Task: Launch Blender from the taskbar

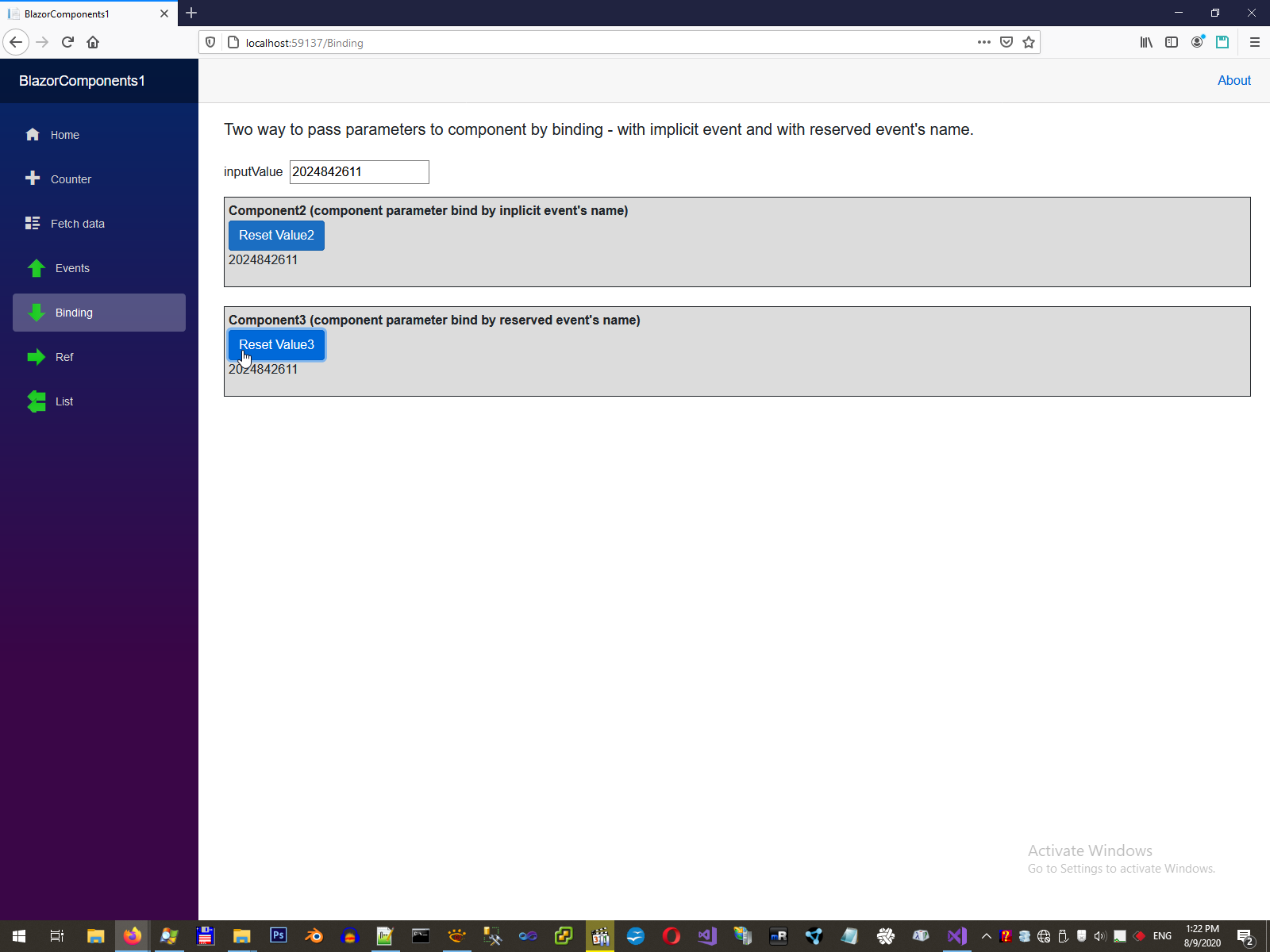Action: (314, 936)
